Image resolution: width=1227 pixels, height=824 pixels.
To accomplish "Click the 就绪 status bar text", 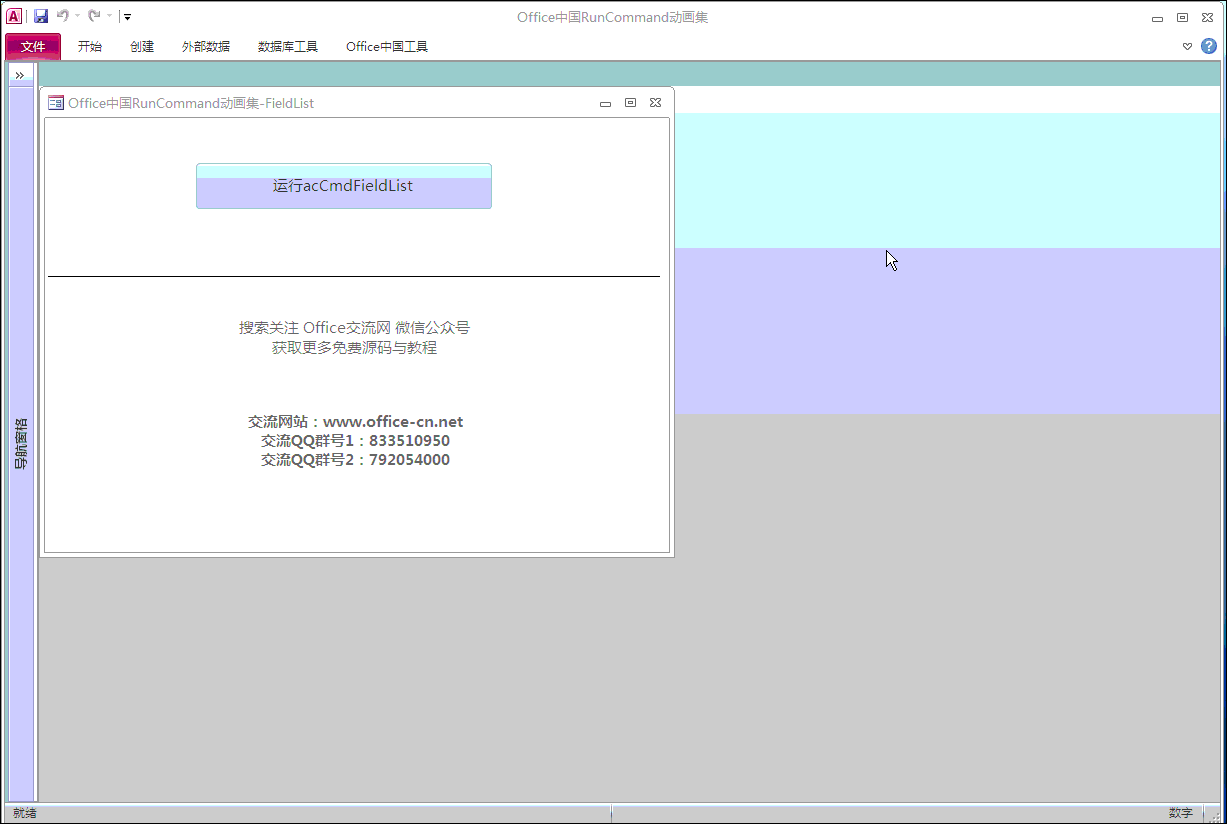I will pos(25,813).
